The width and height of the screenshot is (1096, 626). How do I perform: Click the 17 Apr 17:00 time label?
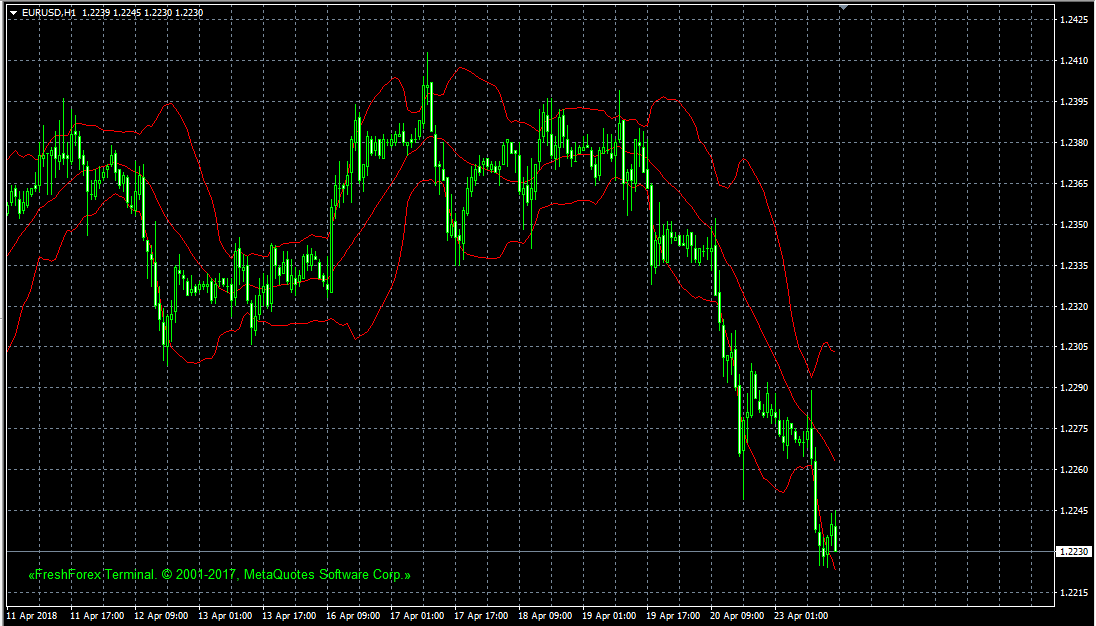(482, 616)
